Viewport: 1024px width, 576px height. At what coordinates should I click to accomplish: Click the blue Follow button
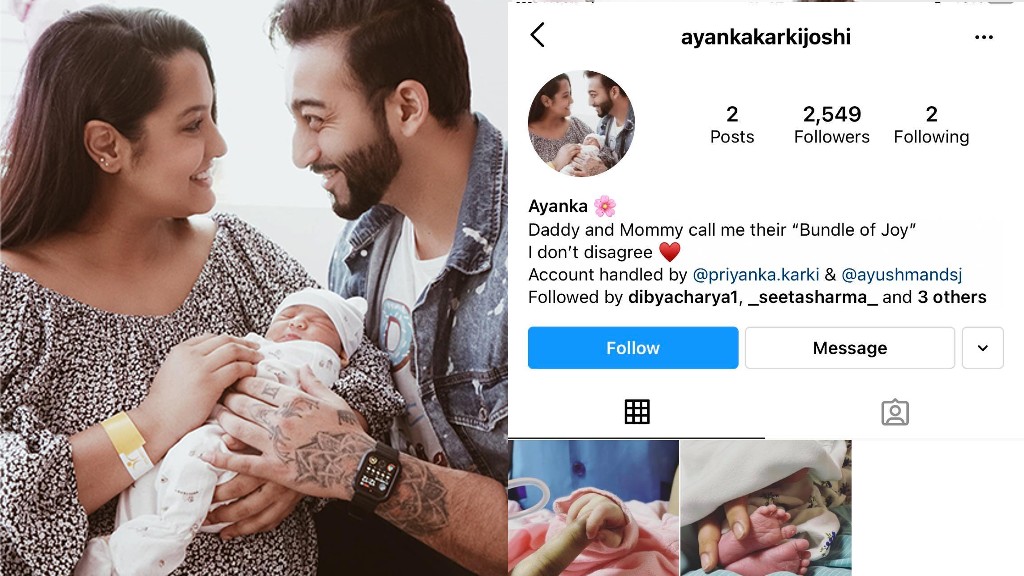(633, 348)
